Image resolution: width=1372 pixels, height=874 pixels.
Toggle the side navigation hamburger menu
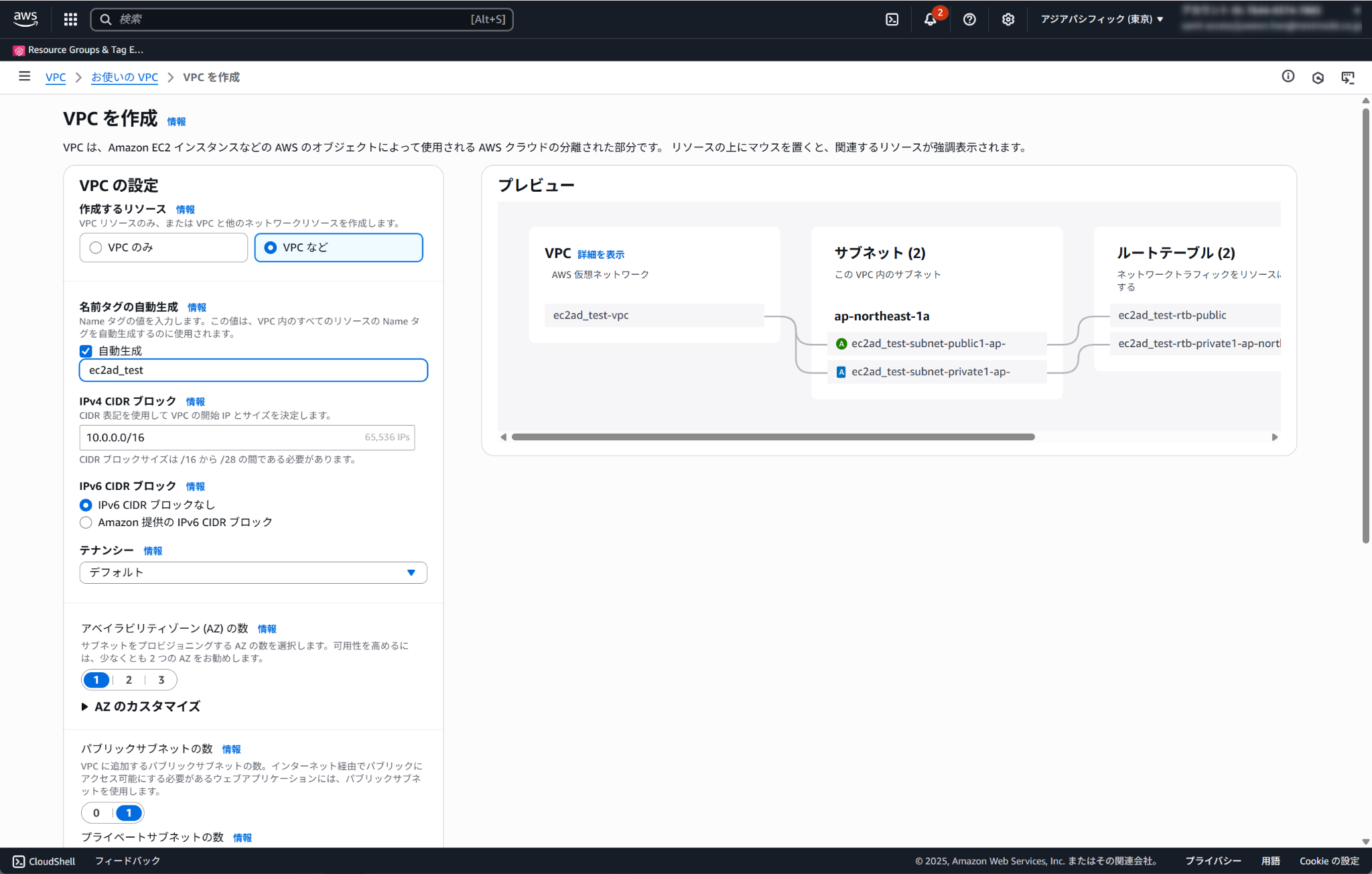(25, 76)
